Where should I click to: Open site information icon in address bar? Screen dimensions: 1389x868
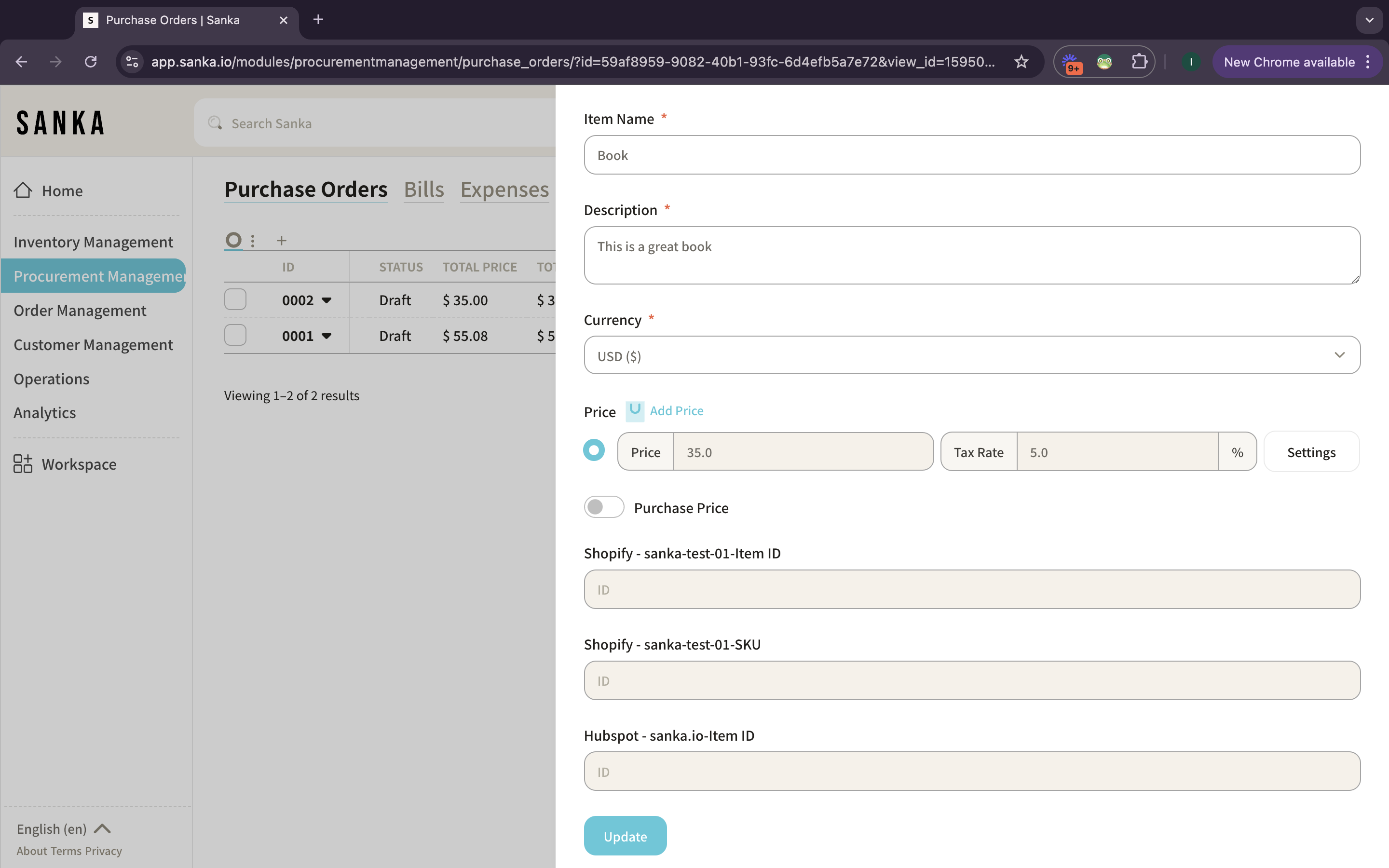tap(133, 62)
